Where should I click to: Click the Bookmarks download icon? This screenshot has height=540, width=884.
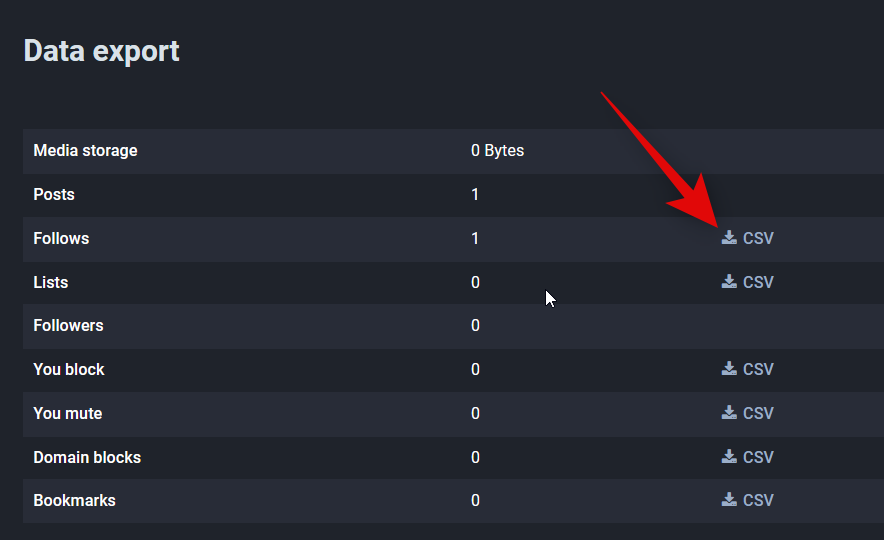729,499
